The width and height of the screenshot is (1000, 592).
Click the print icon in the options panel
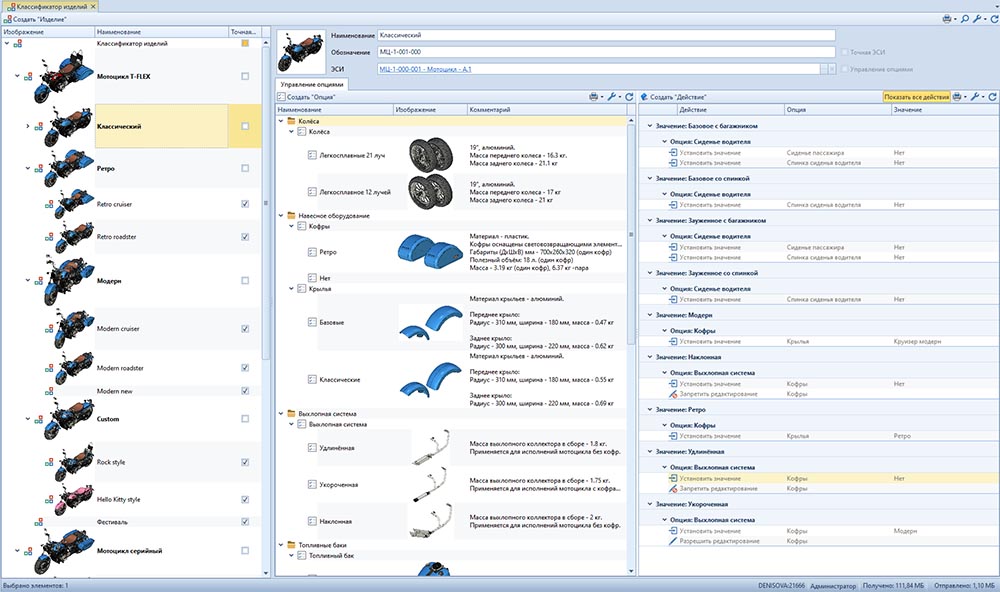pyautogui.click(x=594, y=97)
